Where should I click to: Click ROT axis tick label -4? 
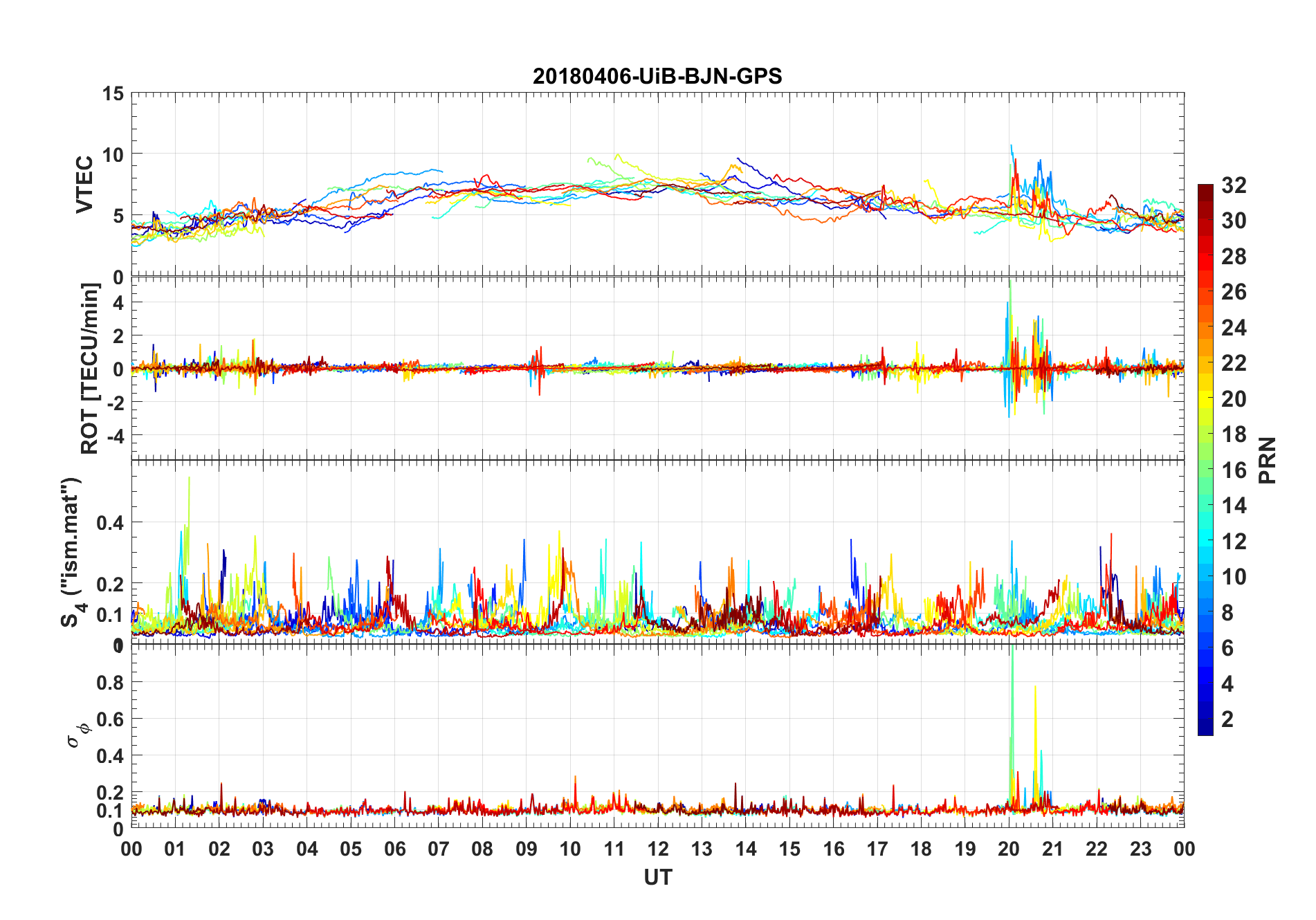tap(114, 436)
